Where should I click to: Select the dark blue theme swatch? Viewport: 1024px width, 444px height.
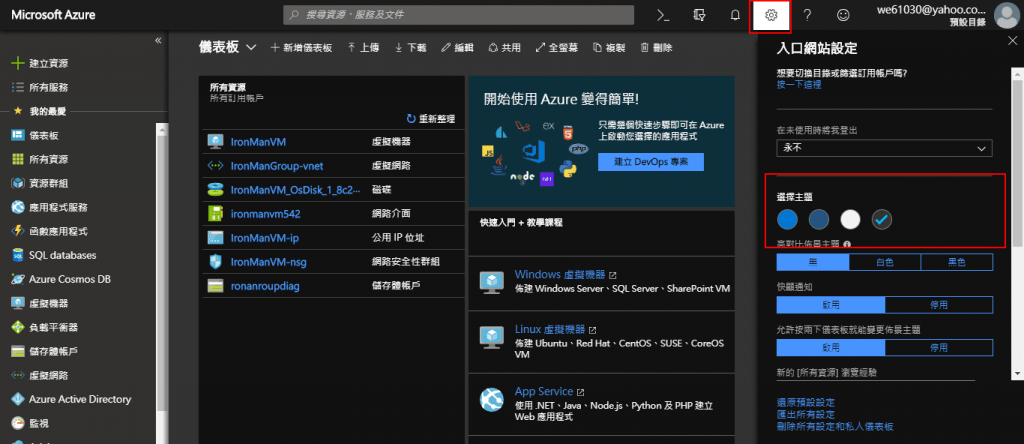pos(819,220)
